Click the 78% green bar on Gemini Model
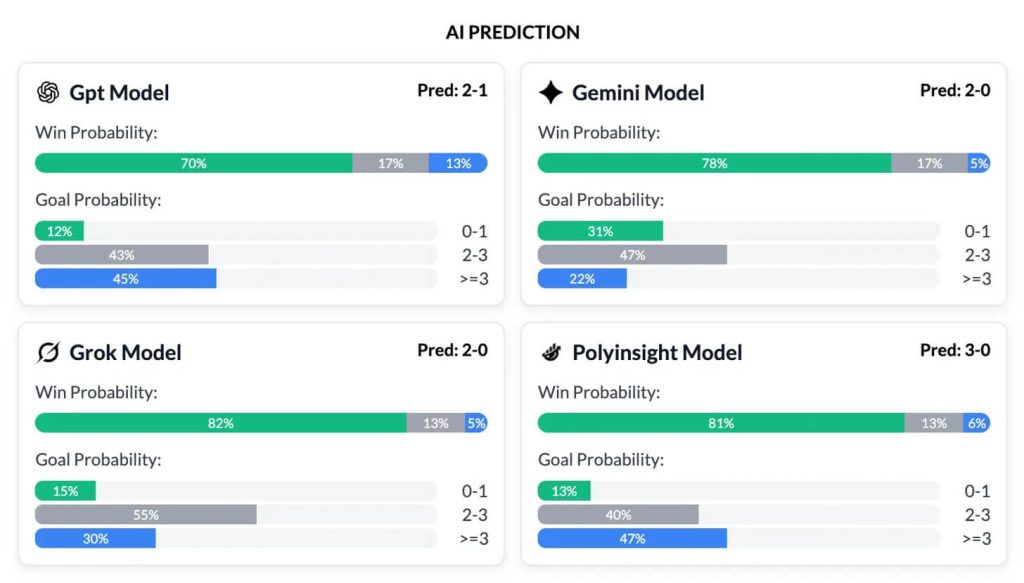Screen dimensions: 1024x583 coord(713,162)
